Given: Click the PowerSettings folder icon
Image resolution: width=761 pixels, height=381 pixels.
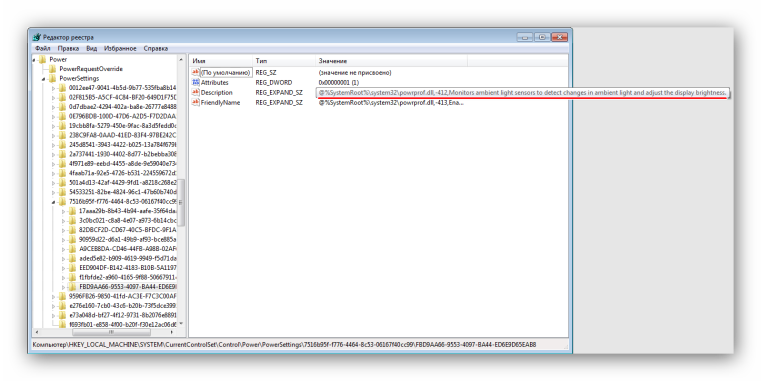Looking at the screenshot, I should pos(52,78).
